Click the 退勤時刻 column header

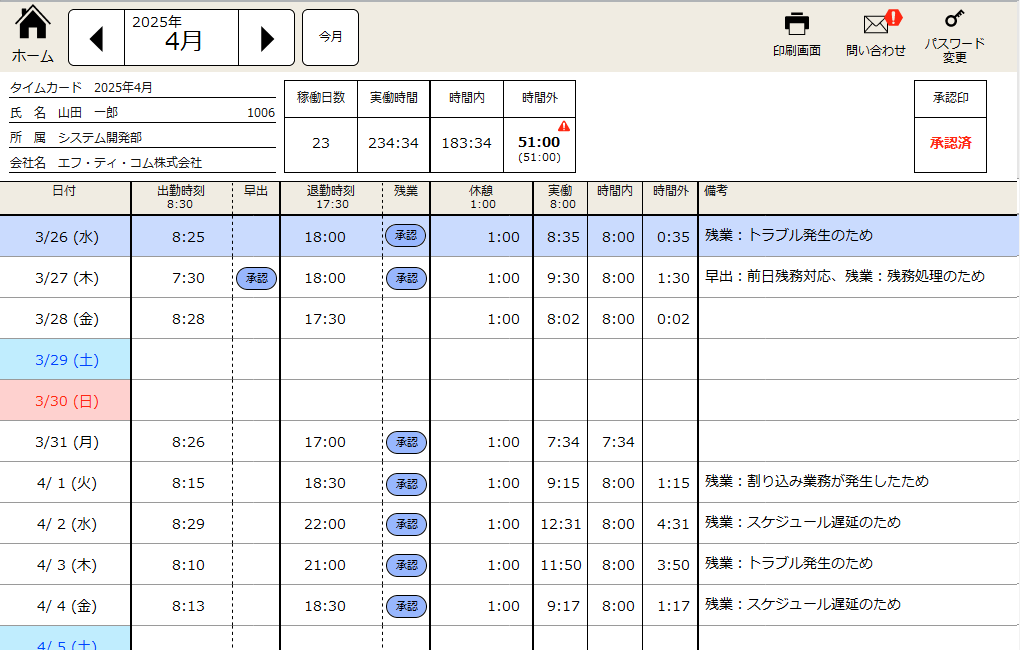(x=330, y=196)
